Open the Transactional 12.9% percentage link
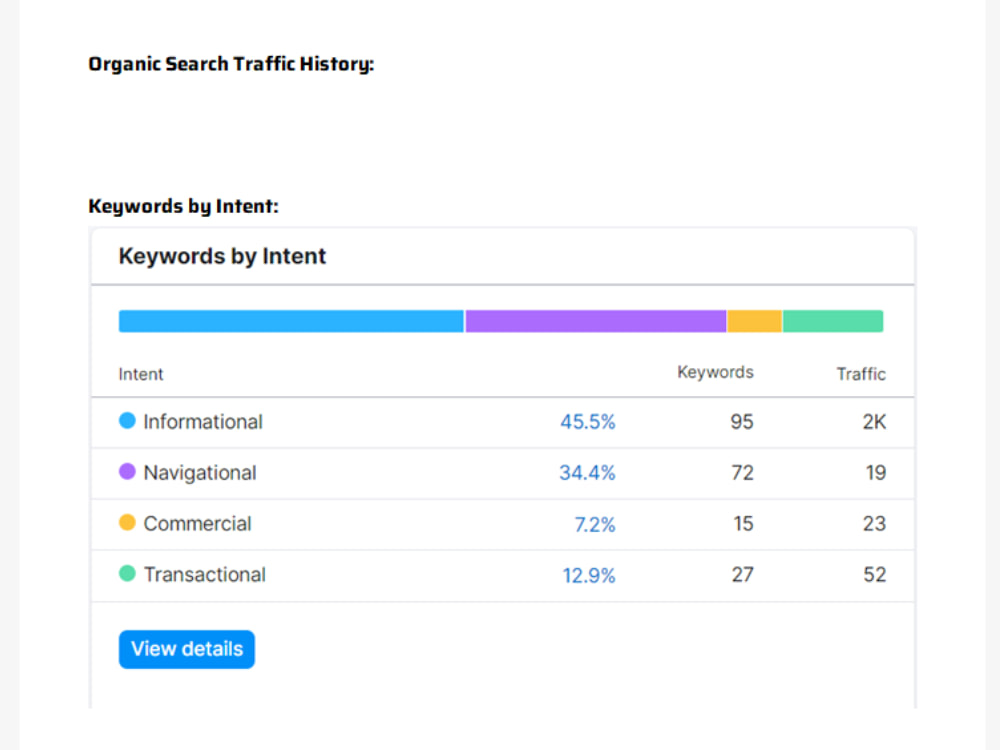The height and width of the screenshot is (750, 1000). (589, 575)
